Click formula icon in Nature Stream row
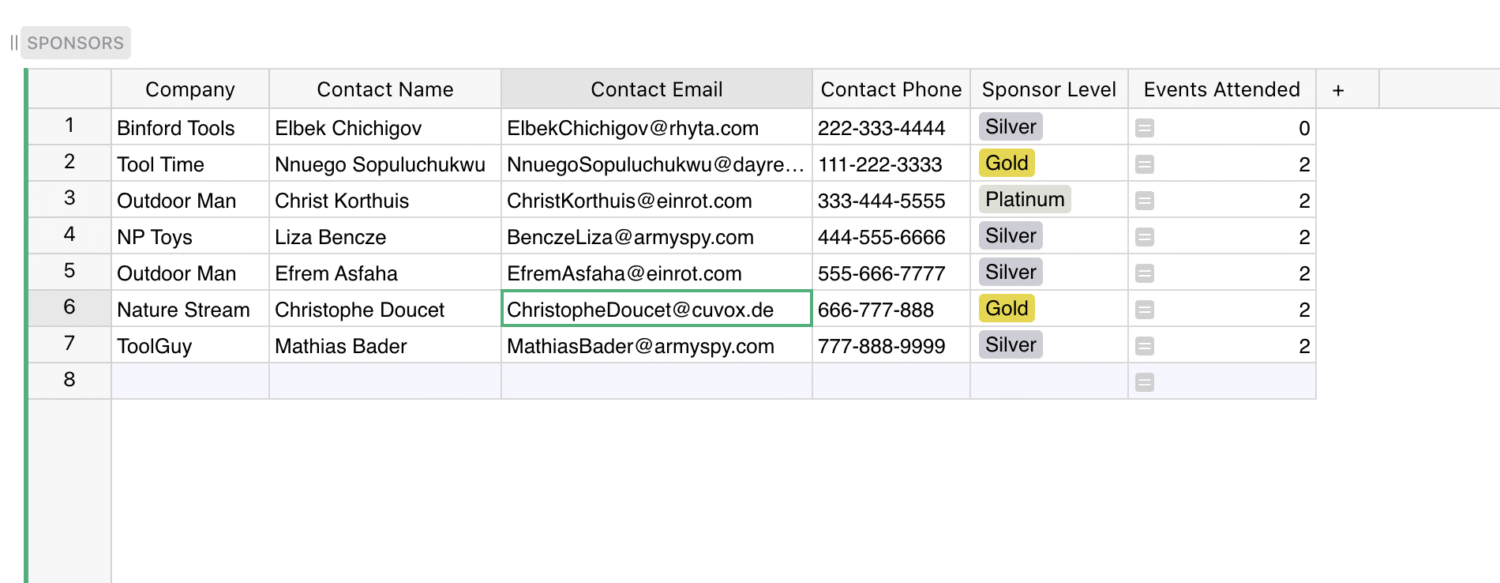This screenshot has width=1500, height=583. pos(1145,310)
